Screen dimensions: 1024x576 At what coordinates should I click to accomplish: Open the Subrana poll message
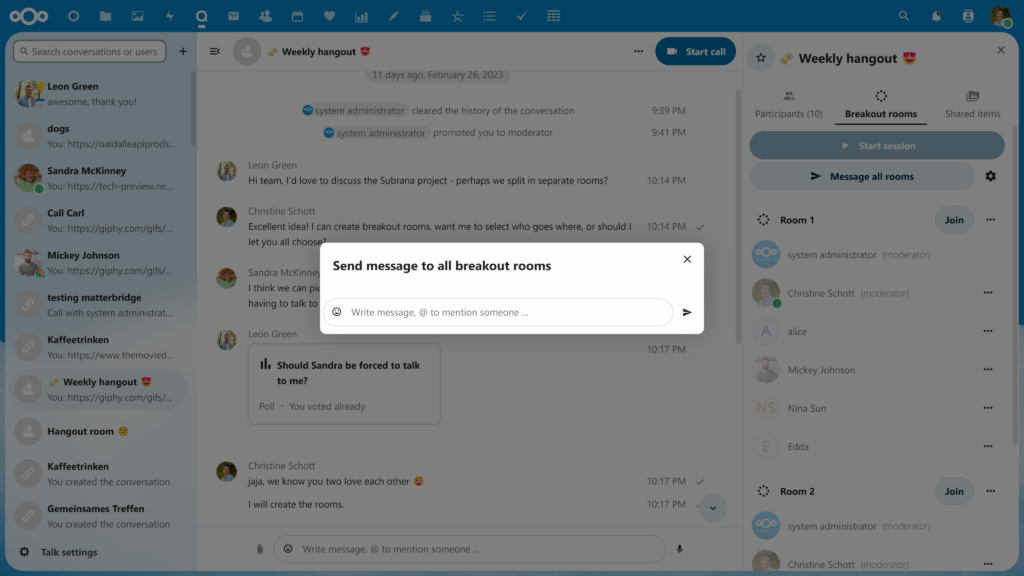(x=344, y=383)
